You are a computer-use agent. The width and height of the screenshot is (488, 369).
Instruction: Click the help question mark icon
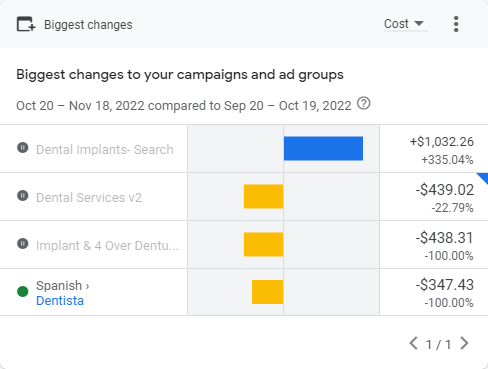(x=364, y=103)
